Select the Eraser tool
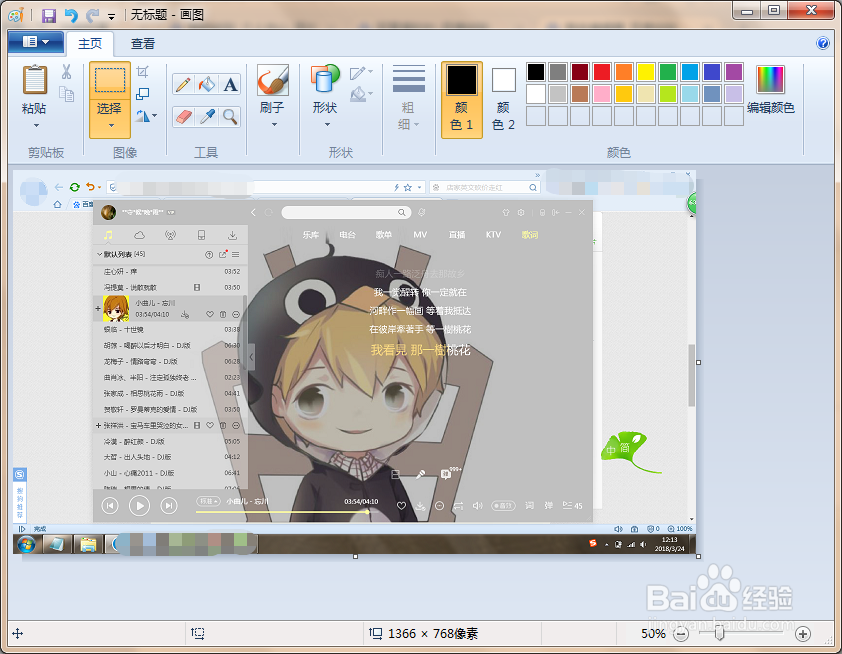Image resolution: width=842 pixels, height=654 pixels. pos(183,117)
